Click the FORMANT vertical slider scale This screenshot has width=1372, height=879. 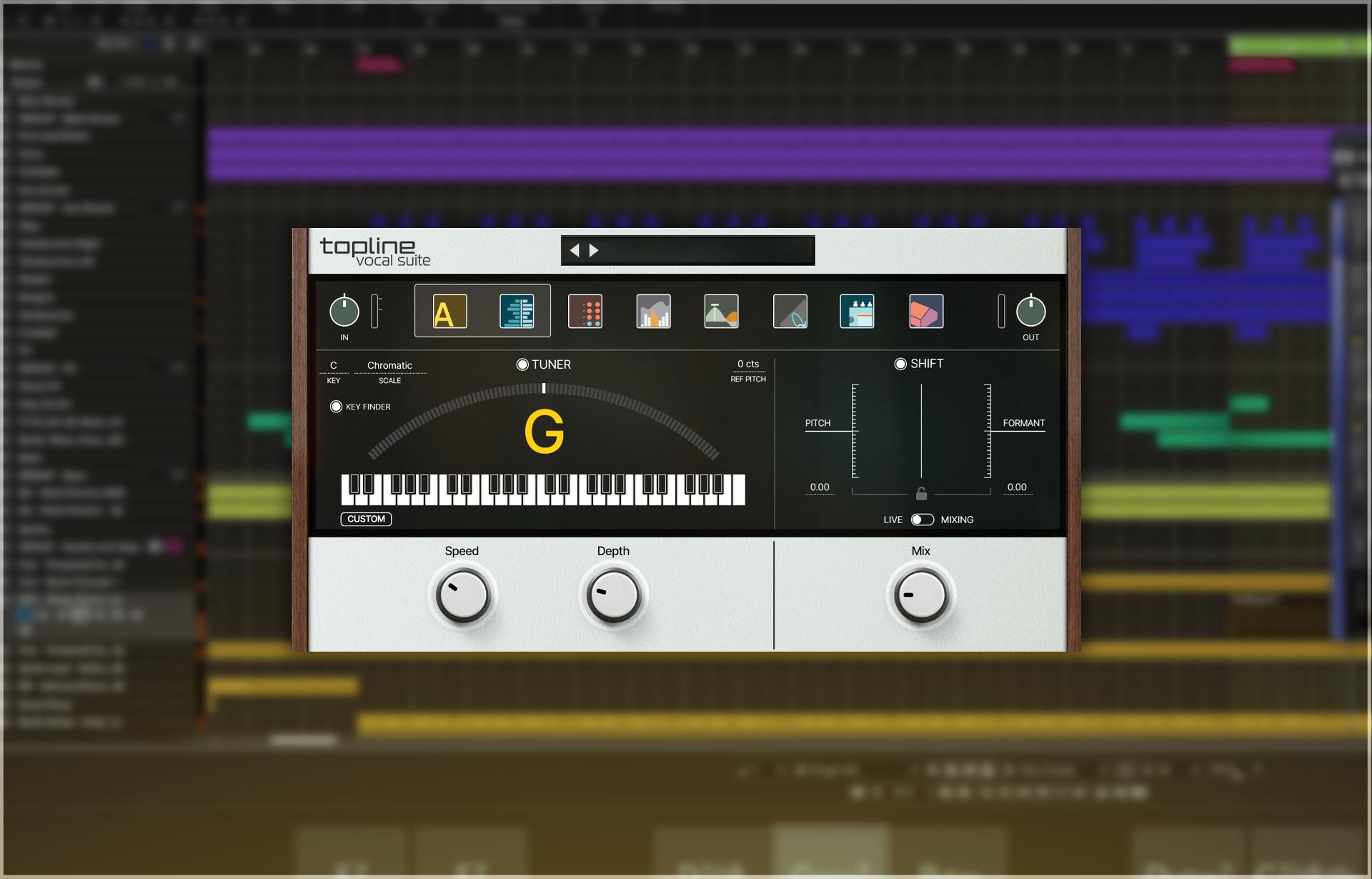pyautogui.click(x=988, y=431)
